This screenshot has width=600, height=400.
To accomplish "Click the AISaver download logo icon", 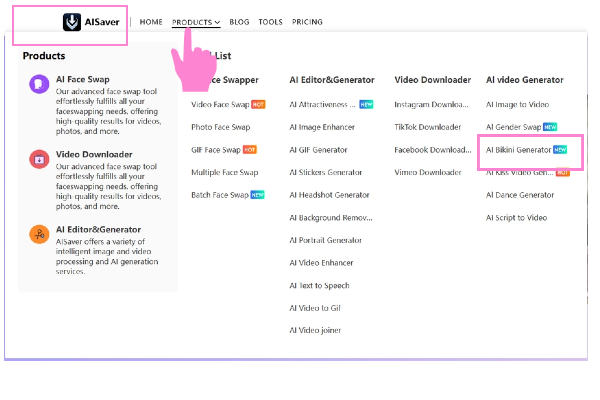I will coord(72,22).
